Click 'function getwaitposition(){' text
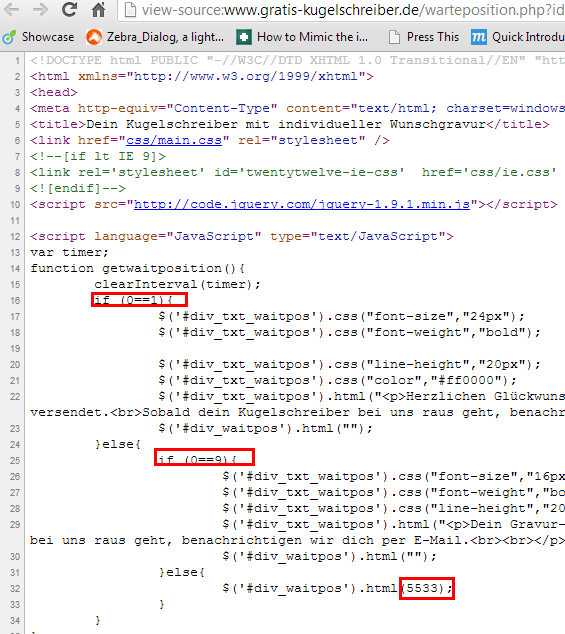The image size is (565, 634). pos(138,268)
